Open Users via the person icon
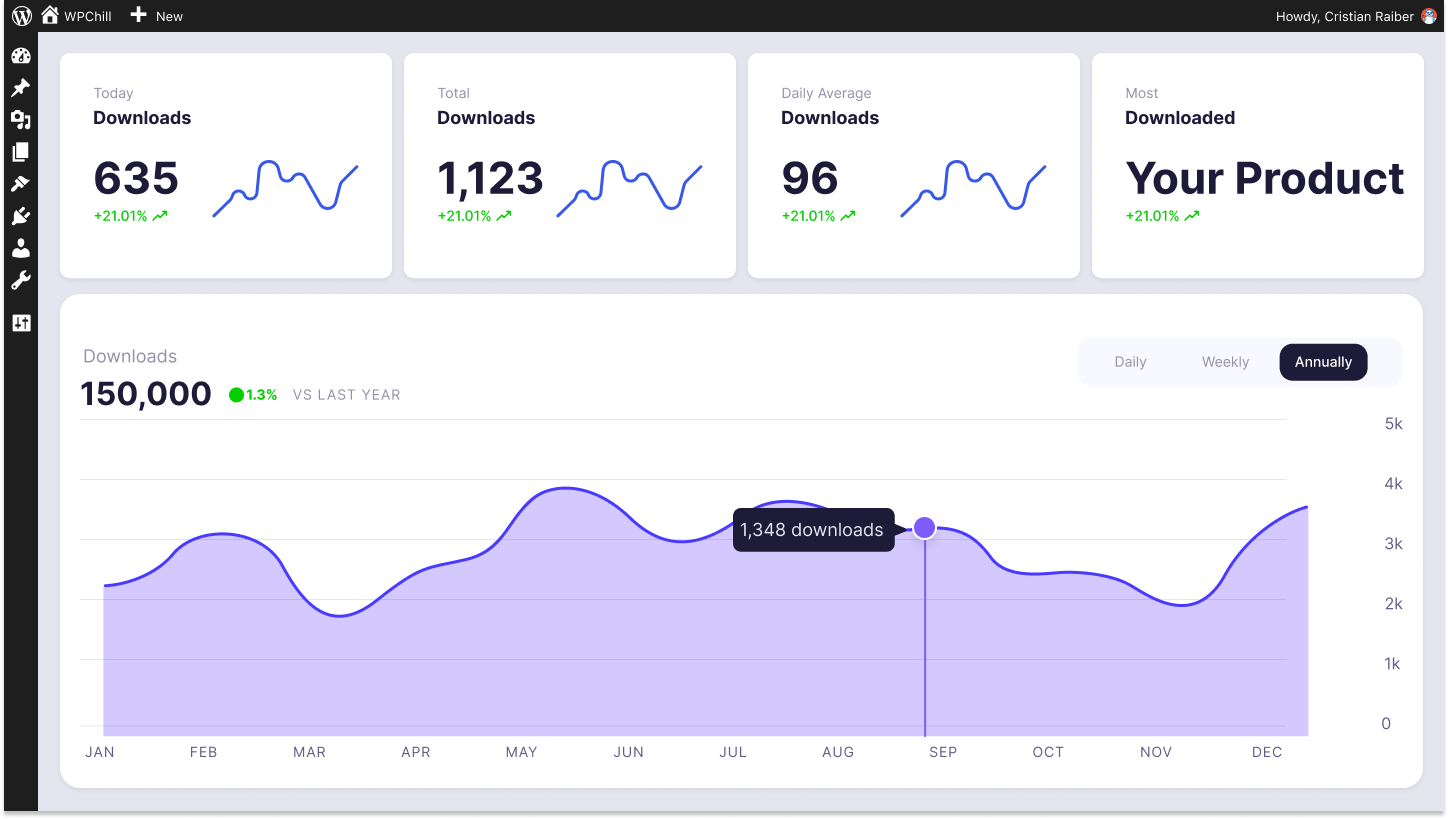Screen dimensions: 1448x819 coord(21,248)
